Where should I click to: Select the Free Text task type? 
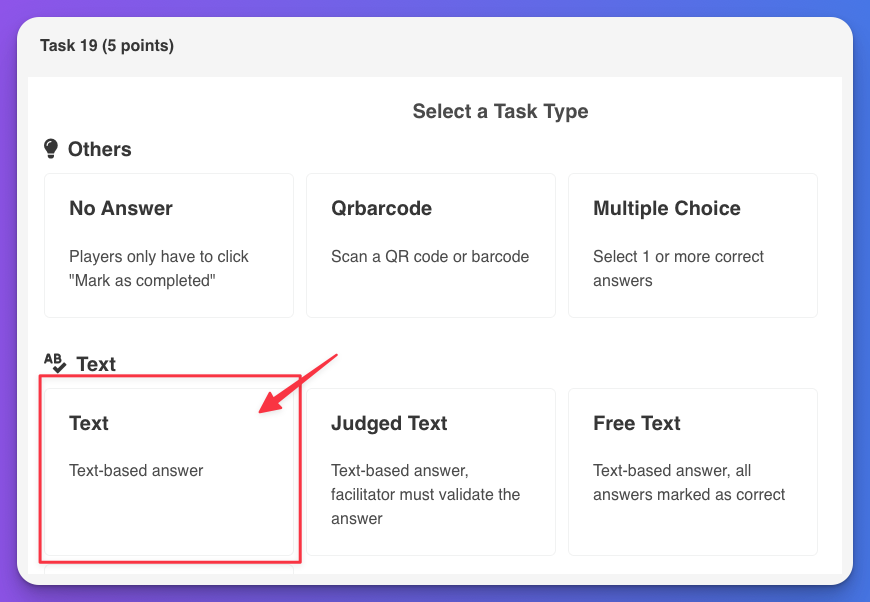coord(692,470)
